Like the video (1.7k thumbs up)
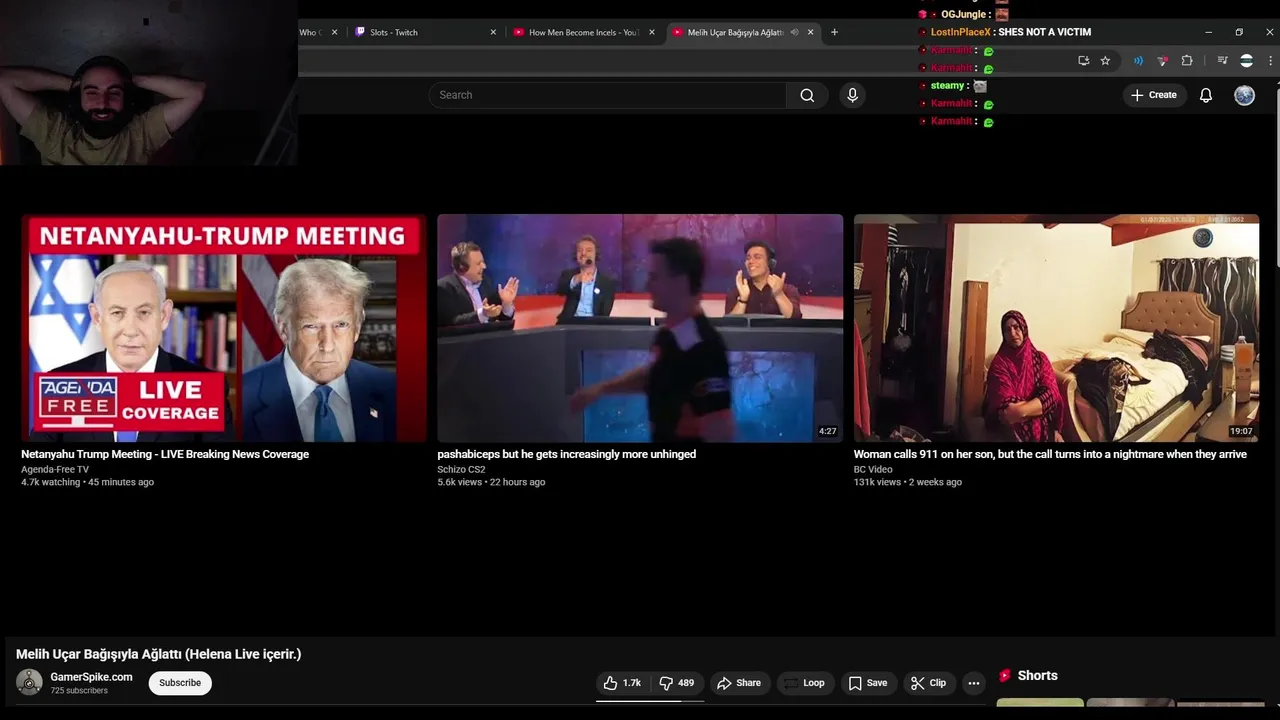1280x720 pixels. click(622, 683)
